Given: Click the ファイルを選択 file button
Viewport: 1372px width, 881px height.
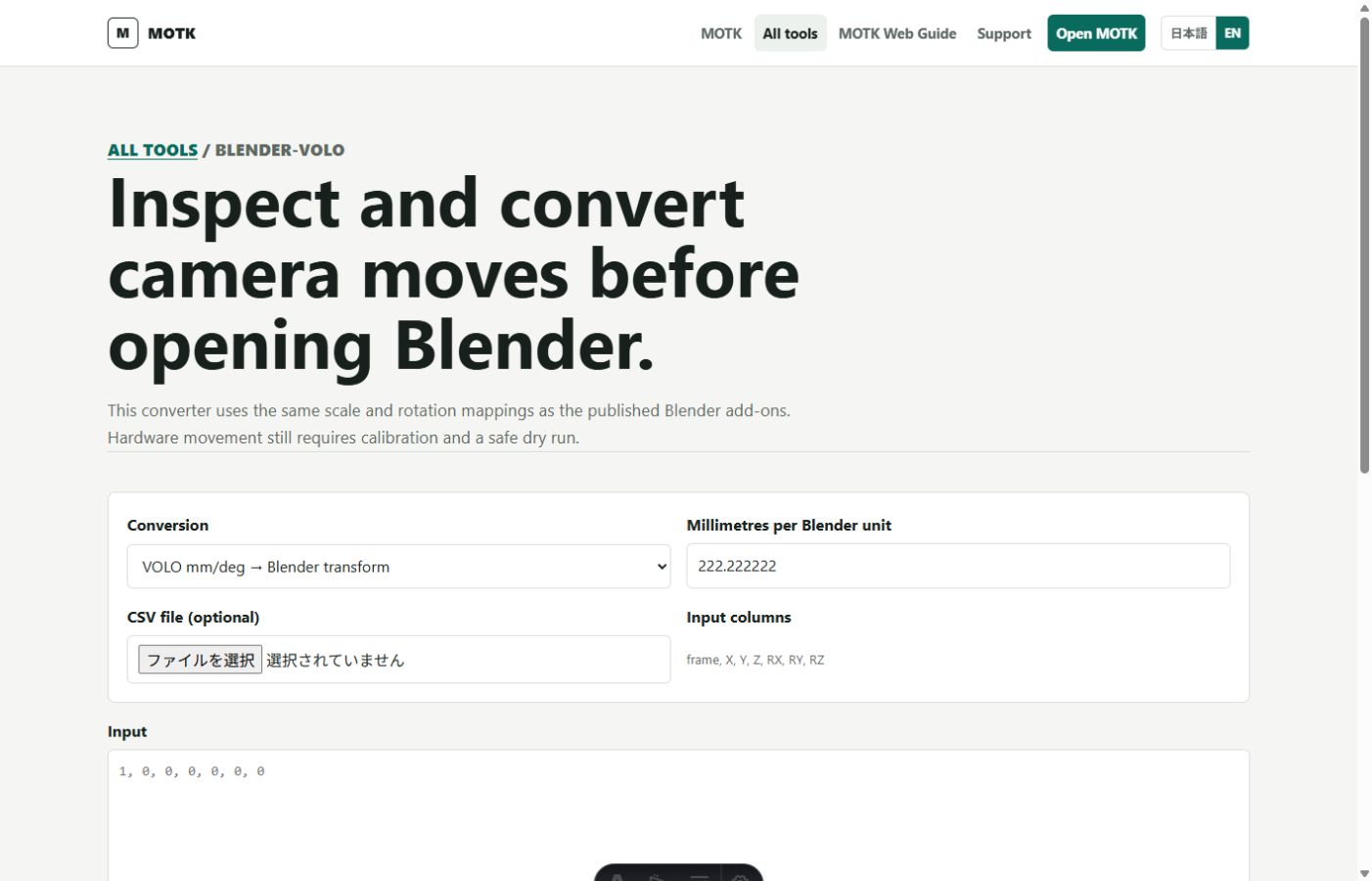Looking at the screenshot, I should [x=200, y=660].
